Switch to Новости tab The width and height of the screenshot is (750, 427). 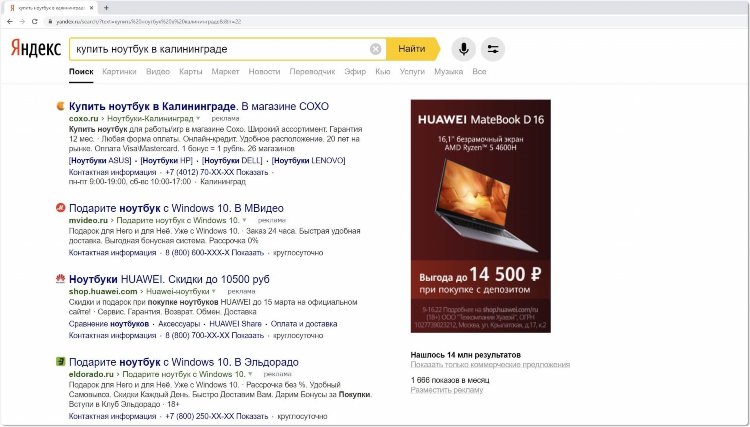click(x=264, y=71)
